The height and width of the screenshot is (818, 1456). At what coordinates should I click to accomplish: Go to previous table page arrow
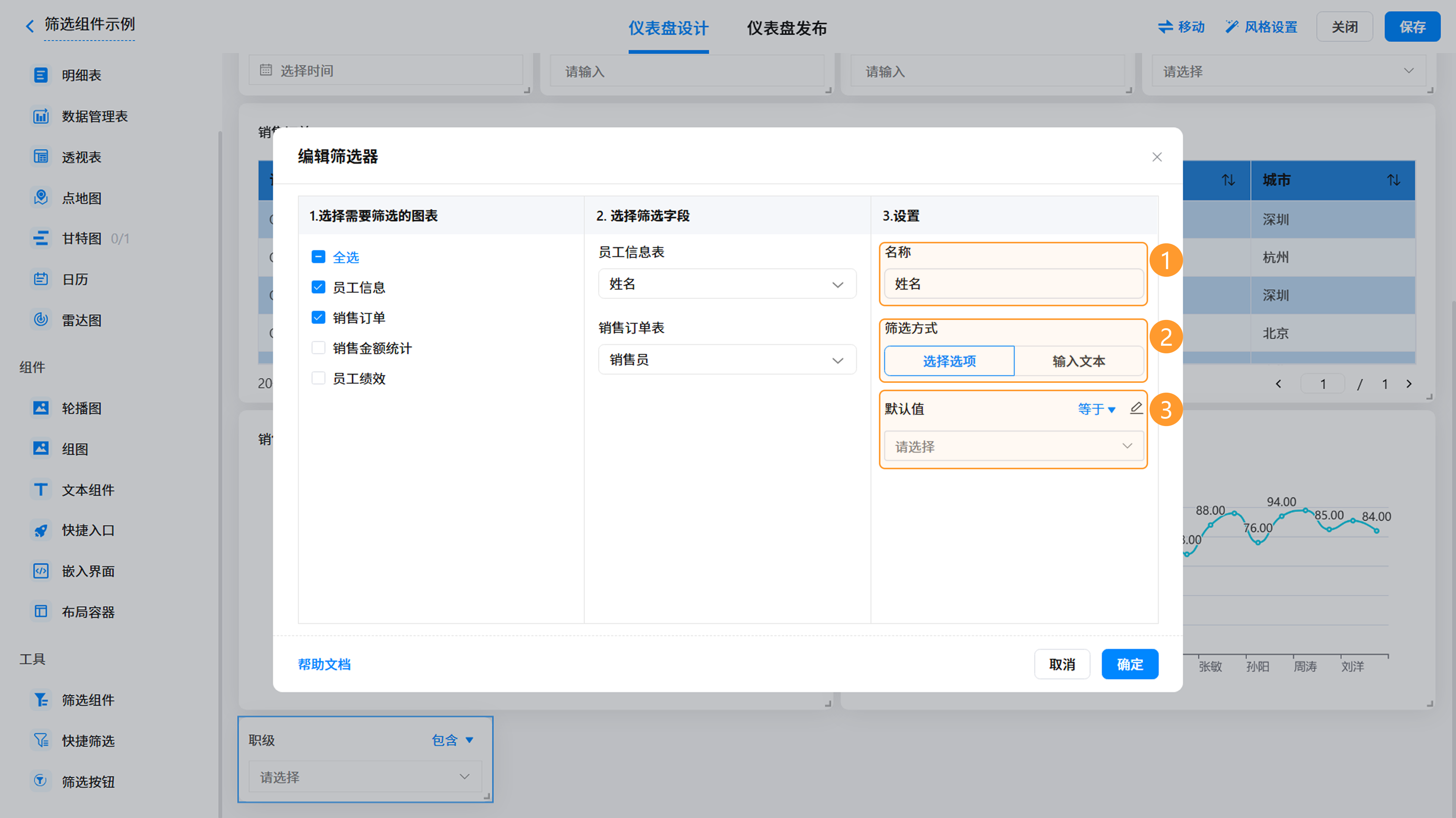pos(1279,384)
